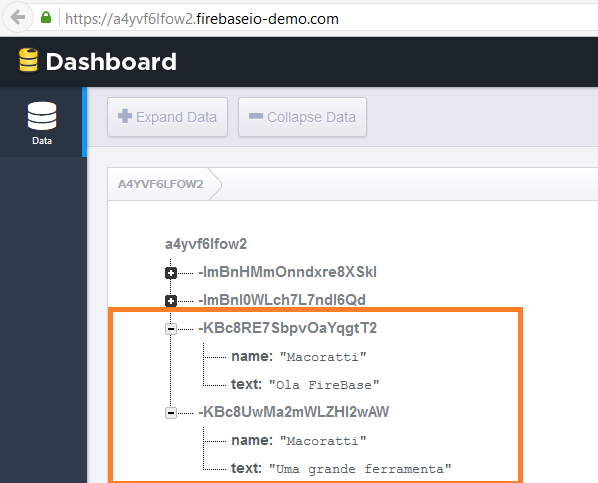Click the browser back arrow icon
Image resolution: width=598 pixels, height=483 pixels.
pos(18,17)
